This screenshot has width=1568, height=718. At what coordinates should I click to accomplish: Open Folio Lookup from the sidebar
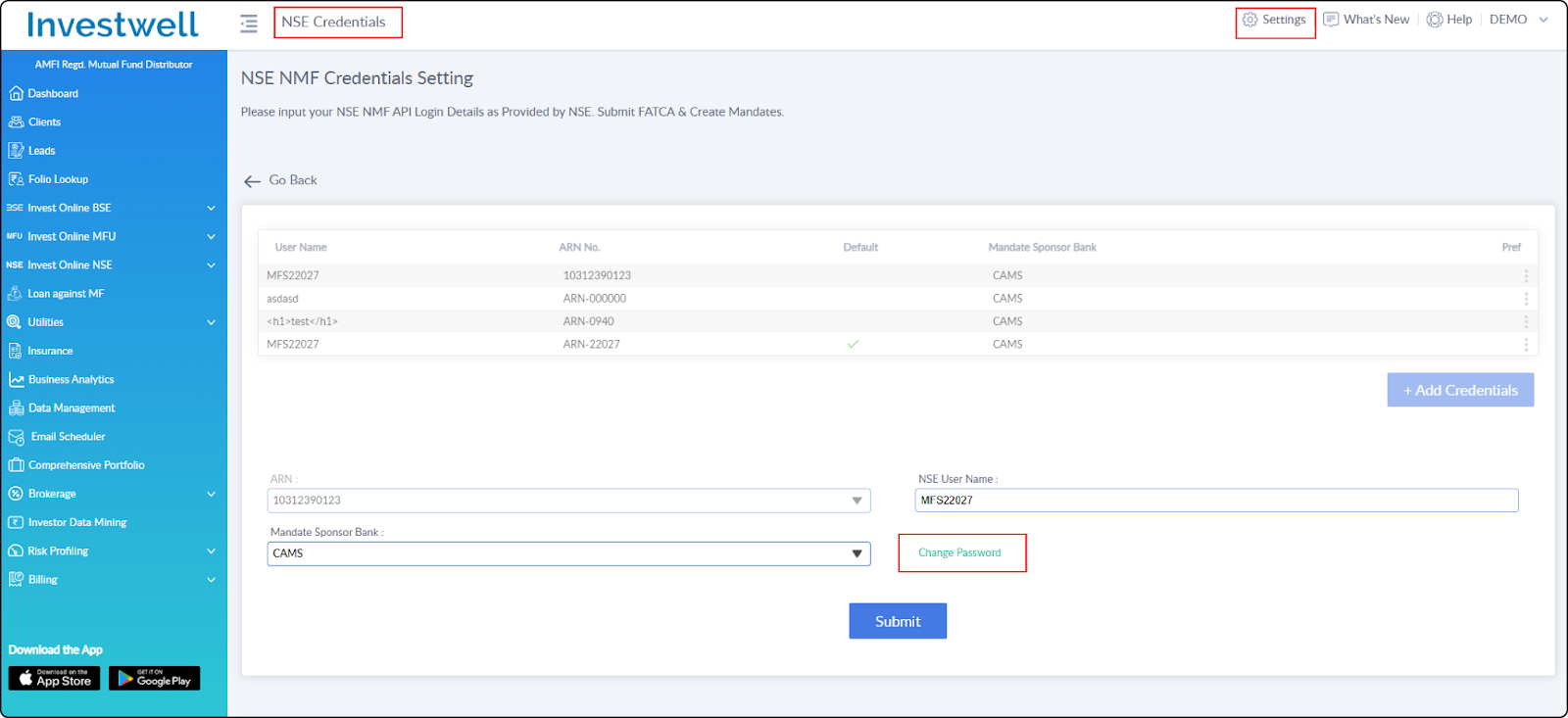pyautogui.click(x=58, y=179)
